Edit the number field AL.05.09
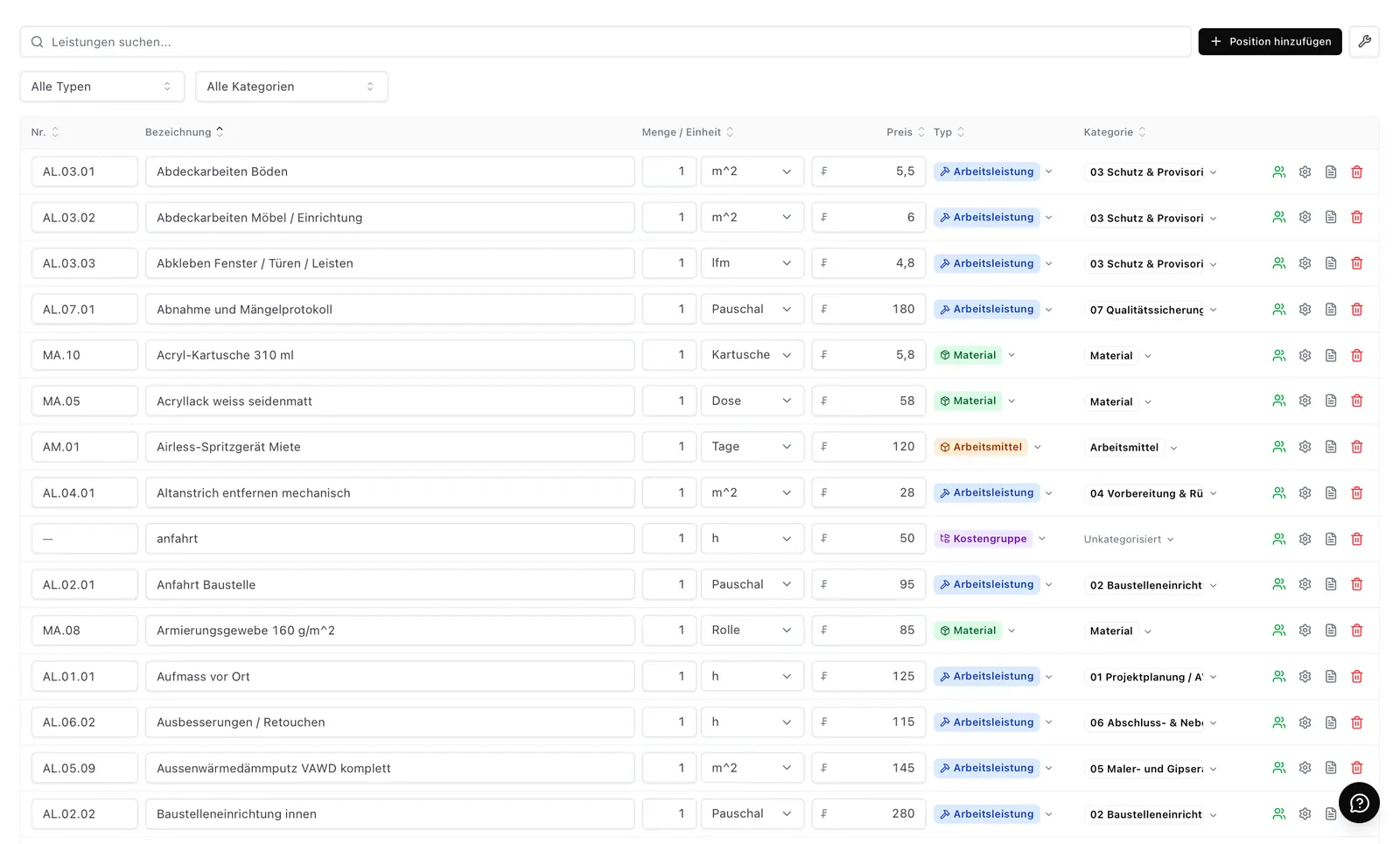Screen dimensions: 1400x844 tap(84, 768)
